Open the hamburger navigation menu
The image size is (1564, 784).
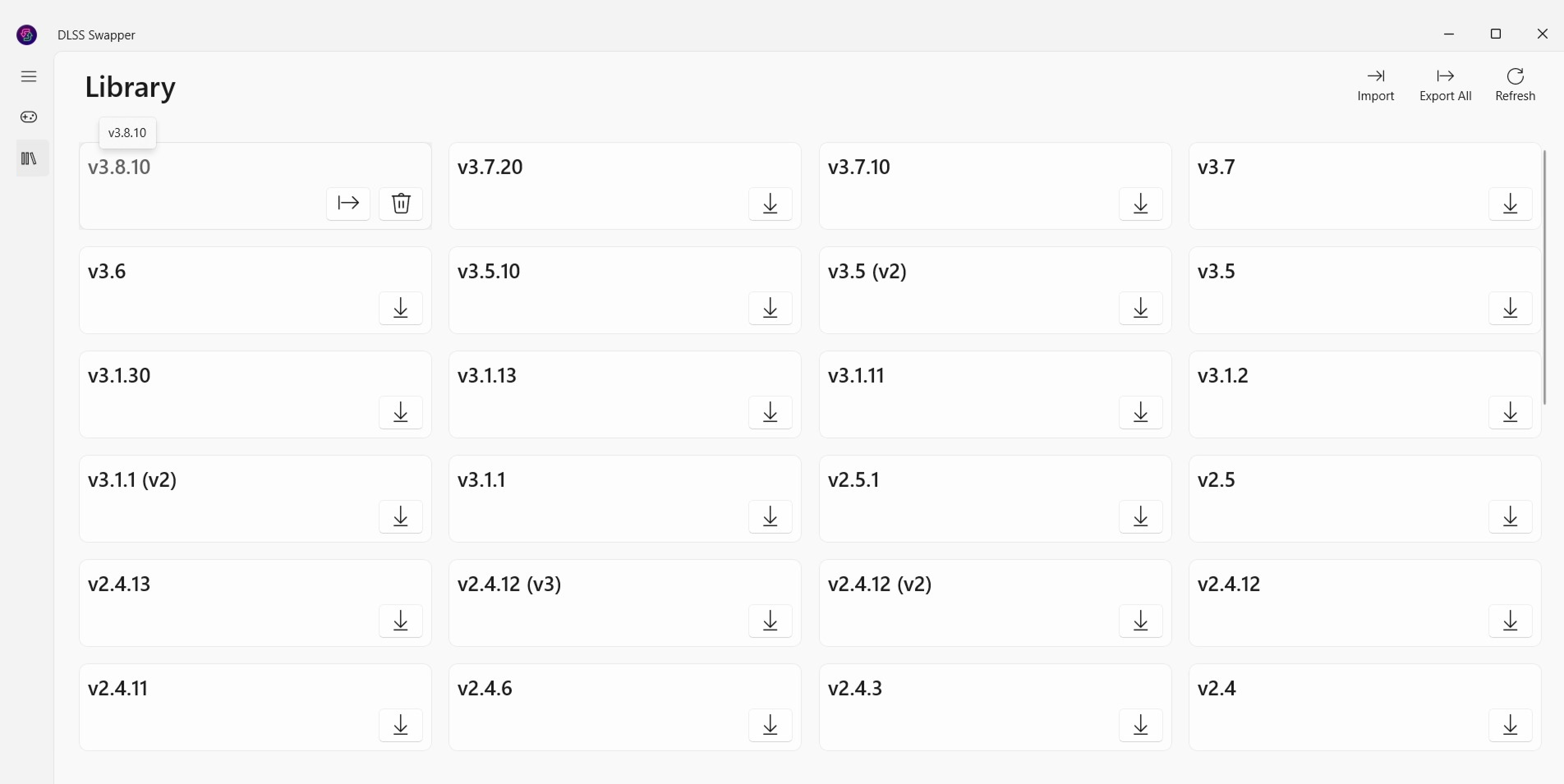(x=28, y=76)
